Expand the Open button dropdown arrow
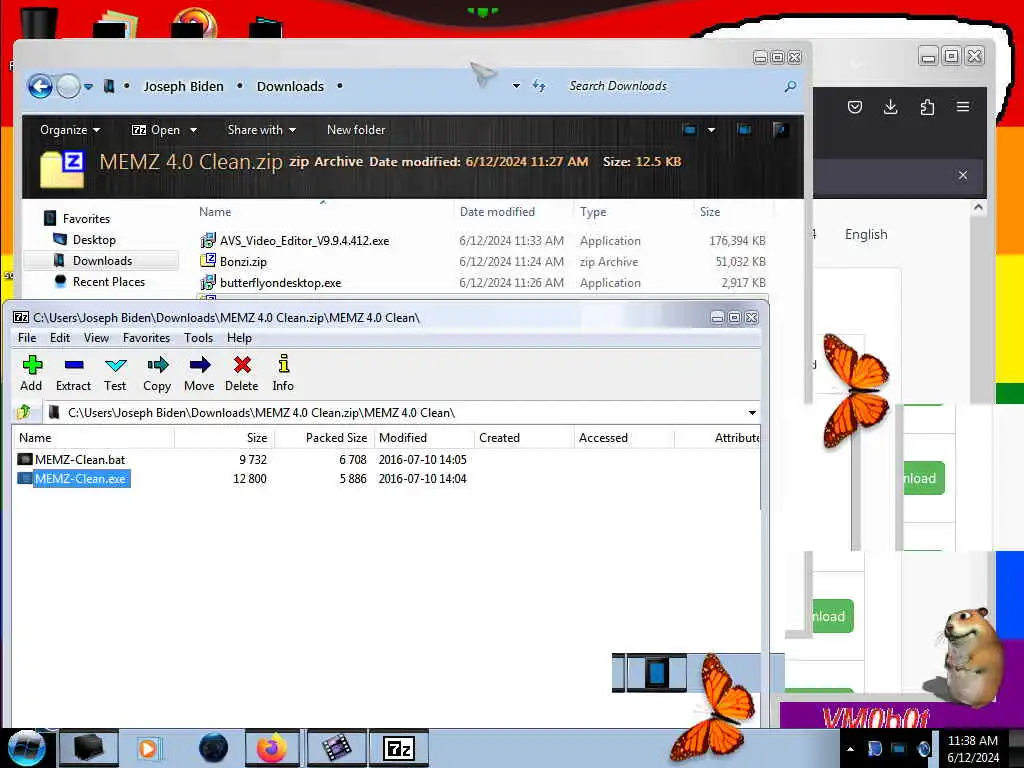Viewport: 1024px width, 768px height. click(193, 130)
